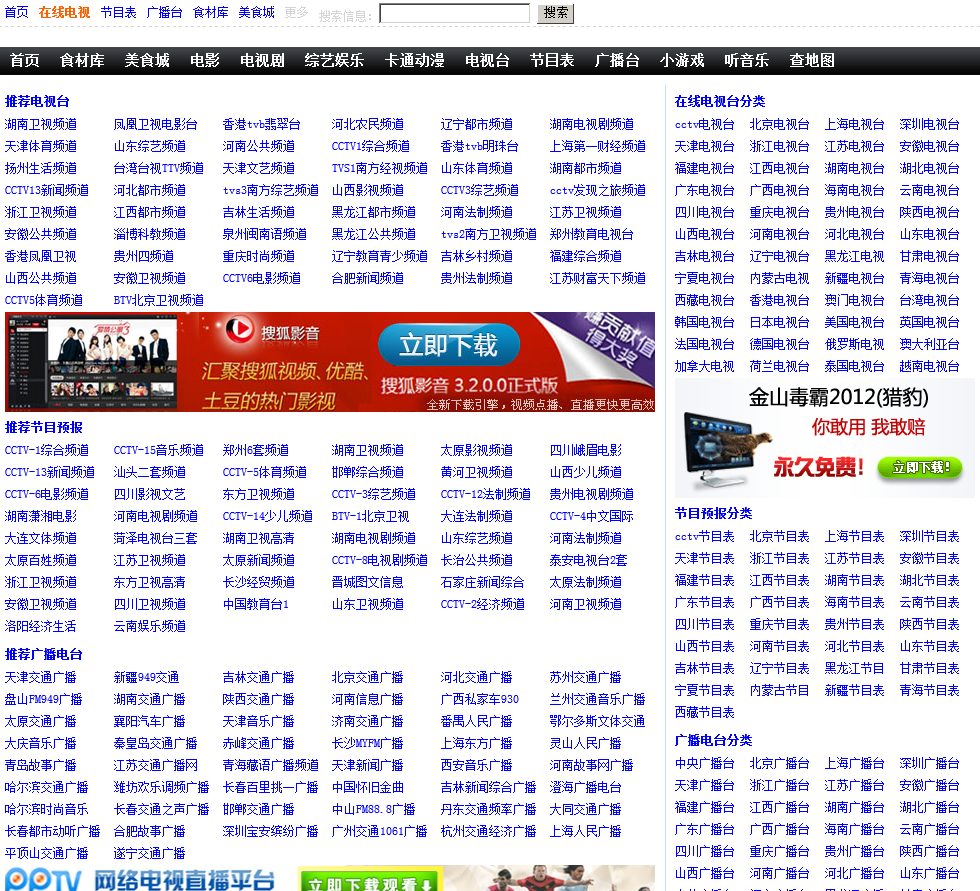Choose 听音乐 in the navigation bar
This screenshot has width=980, height=891.
coord(746,61)
